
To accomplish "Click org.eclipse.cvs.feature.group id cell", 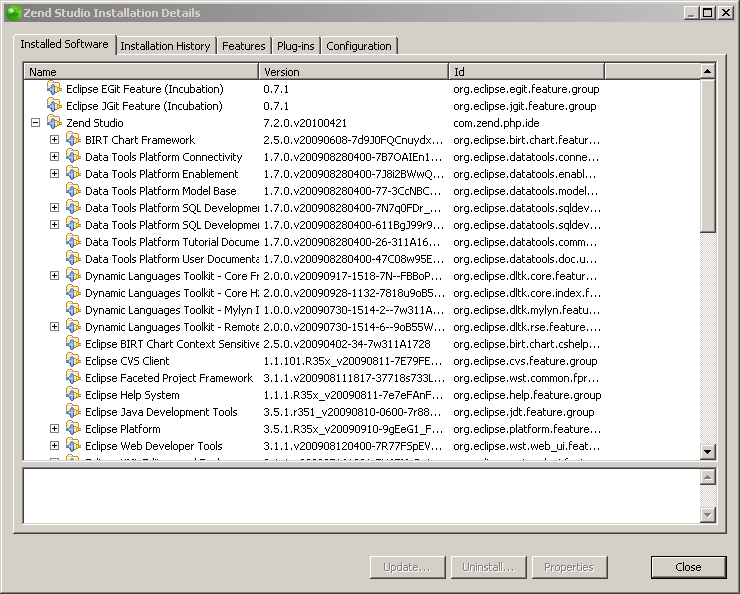I will [525, 360].
